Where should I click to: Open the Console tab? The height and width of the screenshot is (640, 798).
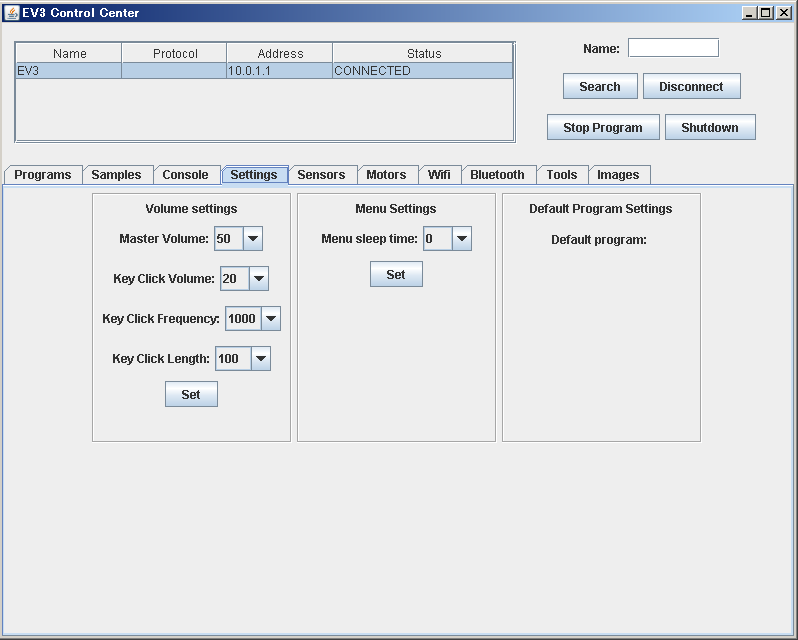pyautogui.click(x=185, y=174)
